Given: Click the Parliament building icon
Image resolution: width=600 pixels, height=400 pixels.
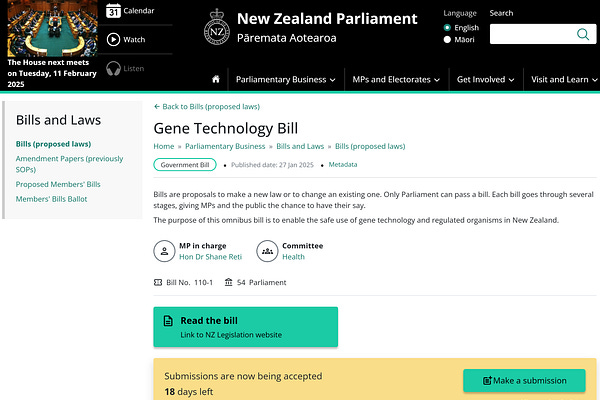Looking at the screenshot, I should coord(228,282).
